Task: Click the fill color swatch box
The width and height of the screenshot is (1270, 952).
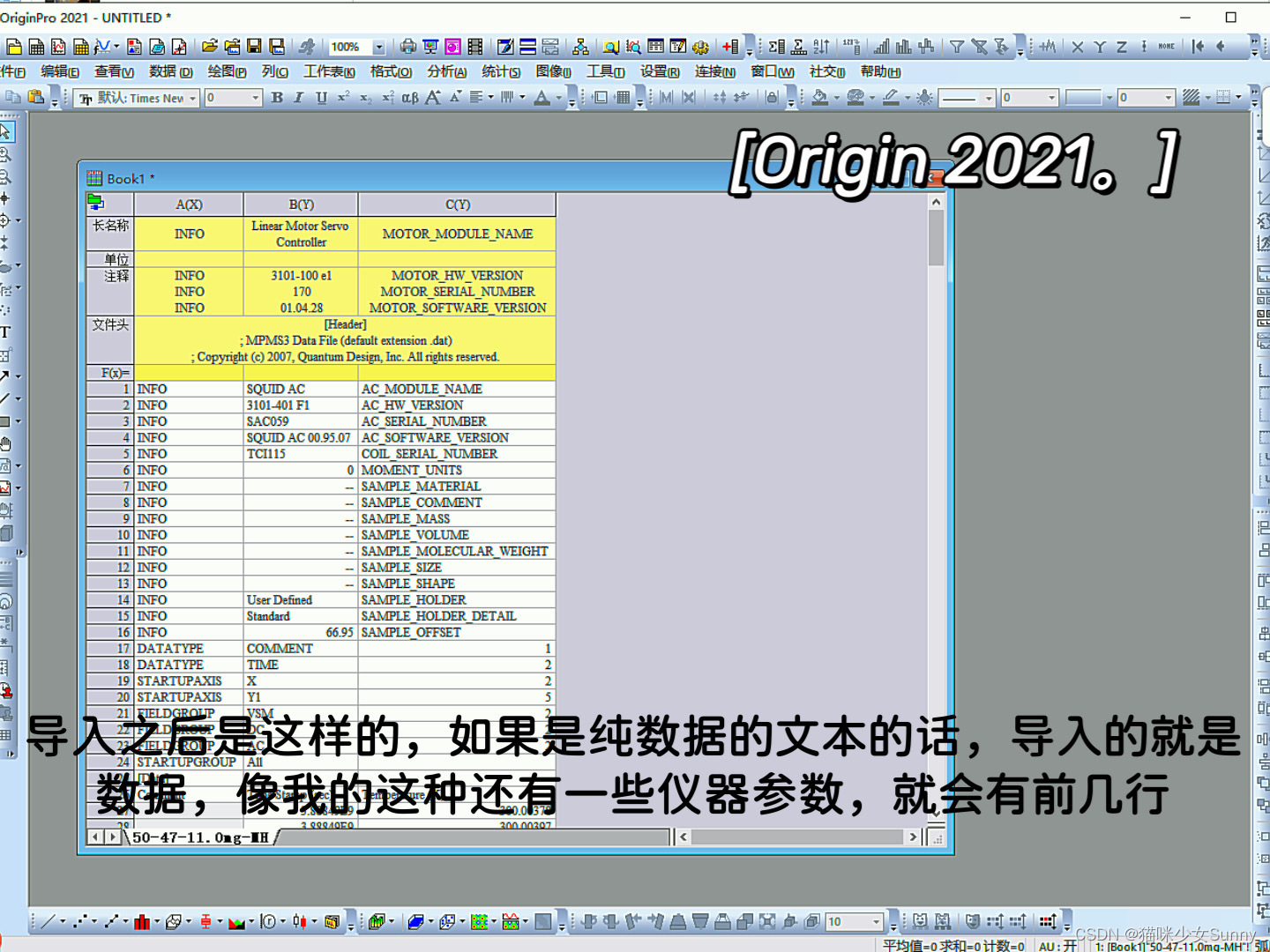Action: pos(1084,98)
